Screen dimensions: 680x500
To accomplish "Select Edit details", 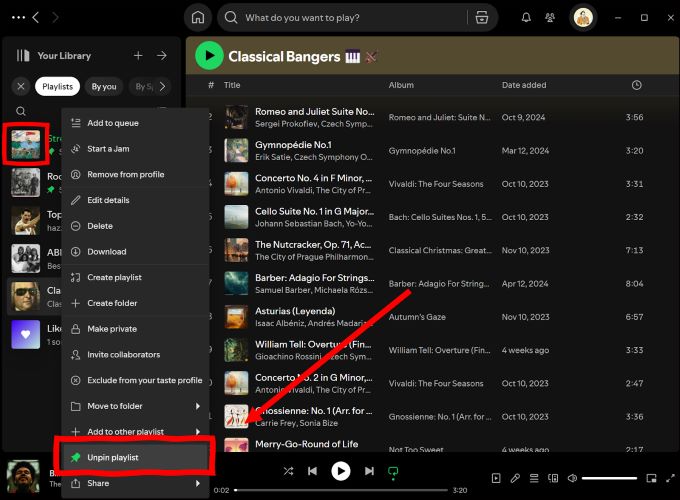I will [x=136, y=200].
